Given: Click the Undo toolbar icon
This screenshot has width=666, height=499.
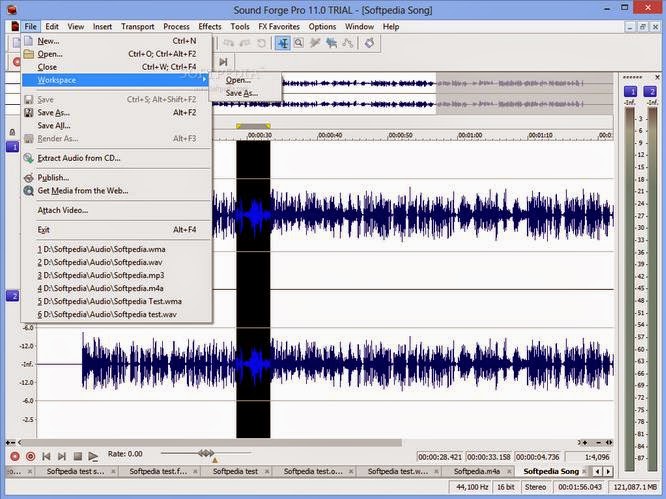Looking at the screenshot, I should [x=229, y=43].
